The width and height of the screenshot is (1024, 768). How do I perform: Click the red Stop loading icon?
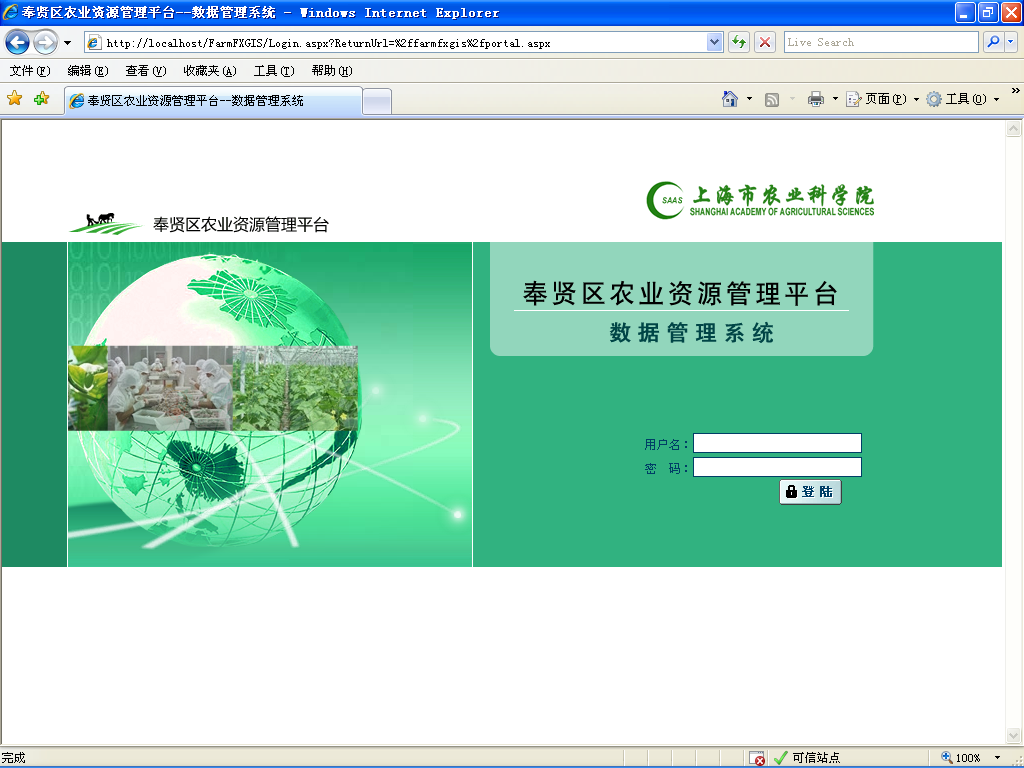click(765, 43)
